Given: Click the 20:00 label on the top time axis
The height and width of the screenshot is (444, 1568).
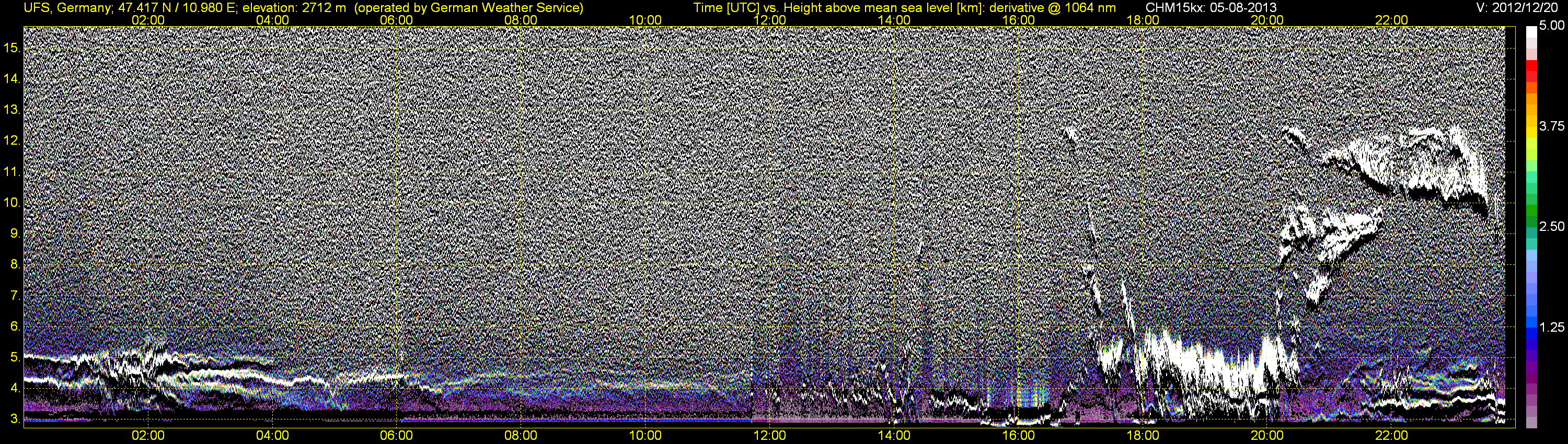Looking at the screenshot, I should pyautogui.click(x=1267, y=20).
